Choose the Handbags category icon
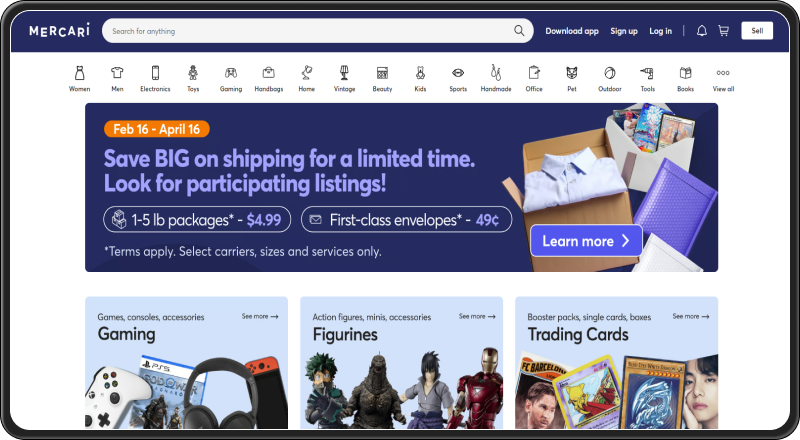The image size is (800, 440). (x=269, y=73)
